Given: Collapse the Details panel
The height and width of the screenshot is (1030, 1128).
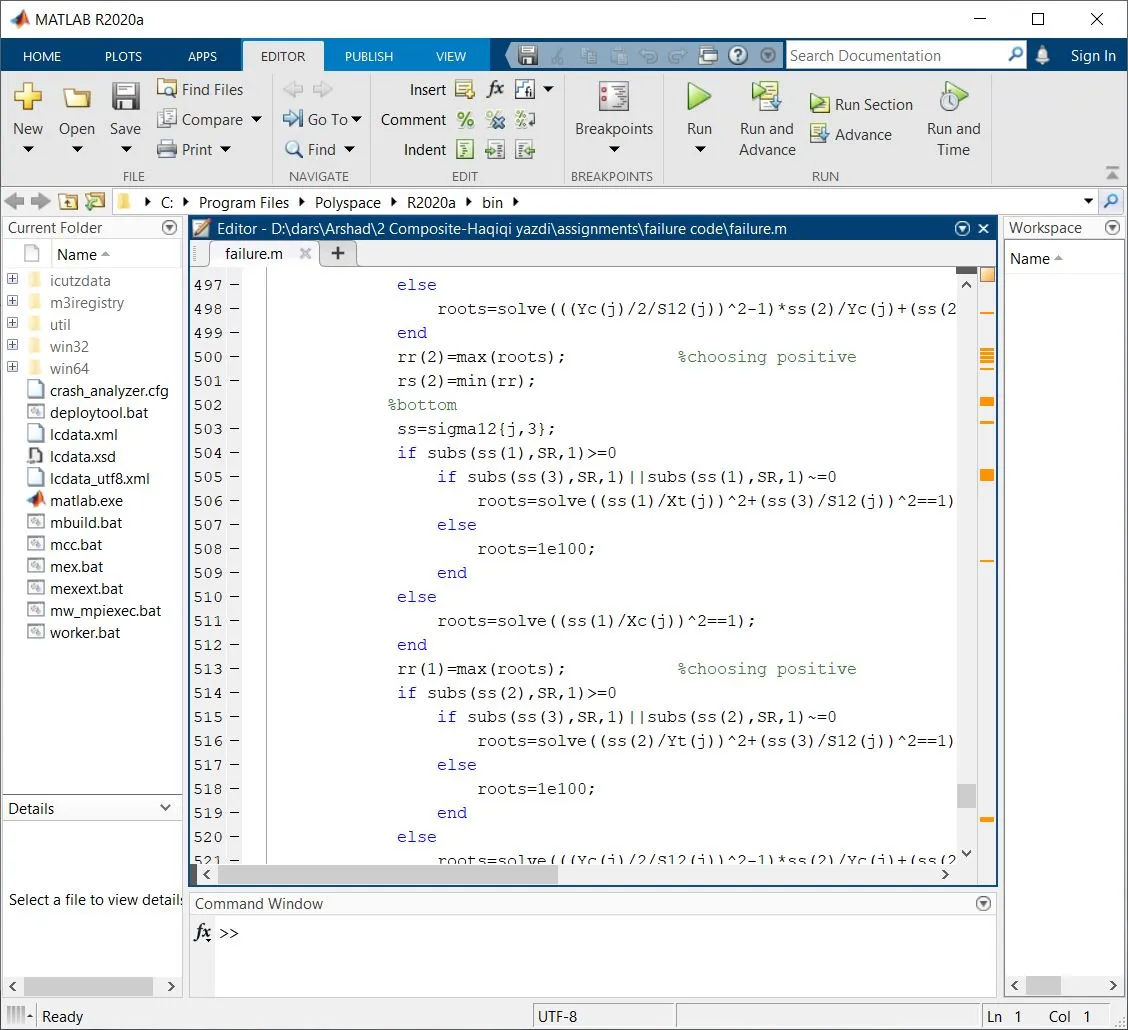Looking at the screenshot, I should (166, 808).
